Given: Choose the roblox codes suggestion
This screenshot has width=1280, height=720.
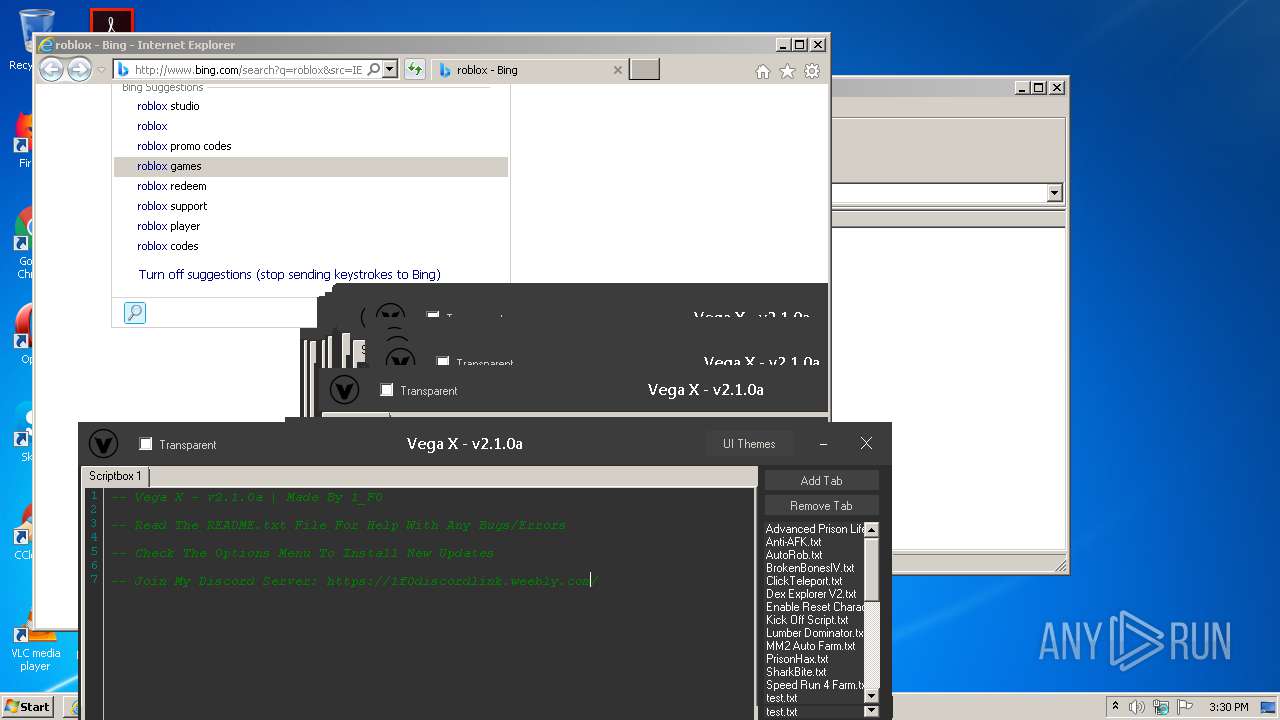Looking at the screenshot, I should tap(311, 246).
